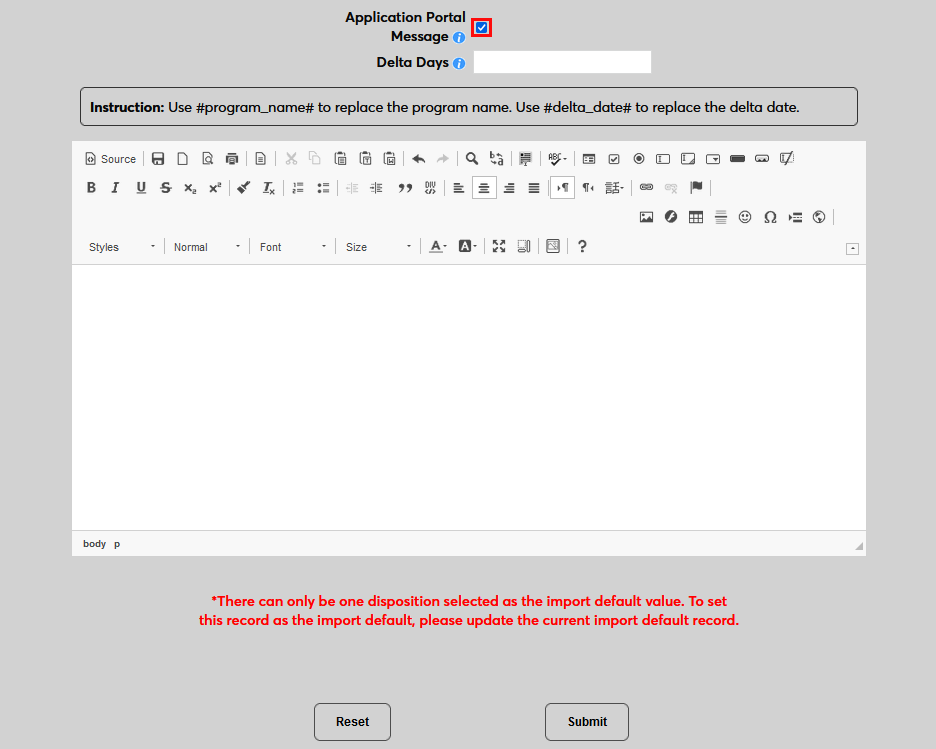The image size is (936, 749).
Task: Click the Paste icon
Action: point(340,159)
